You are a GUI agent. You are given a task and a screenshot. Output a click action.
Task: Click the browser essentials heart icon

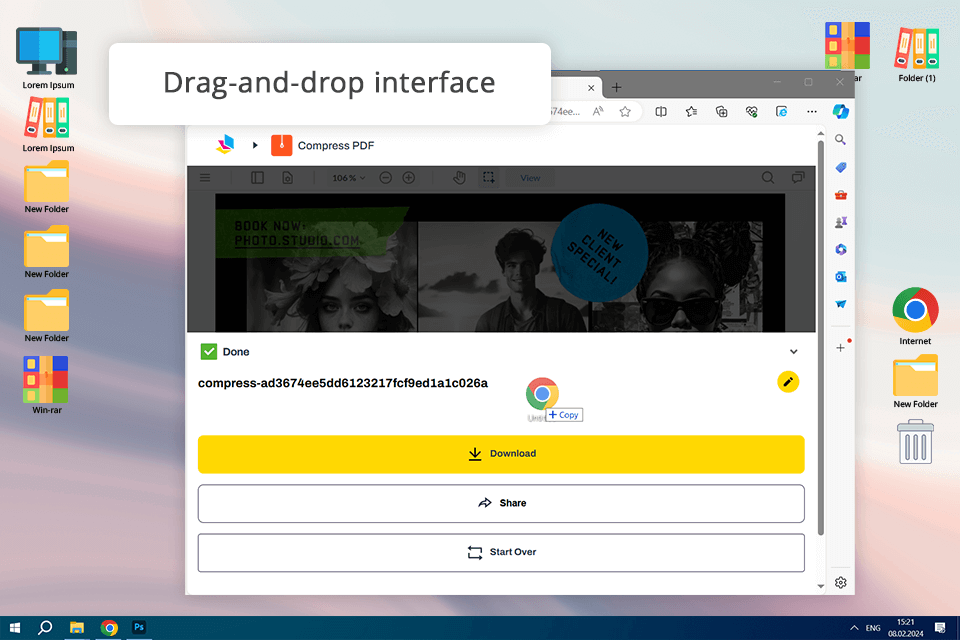point(751,111)
